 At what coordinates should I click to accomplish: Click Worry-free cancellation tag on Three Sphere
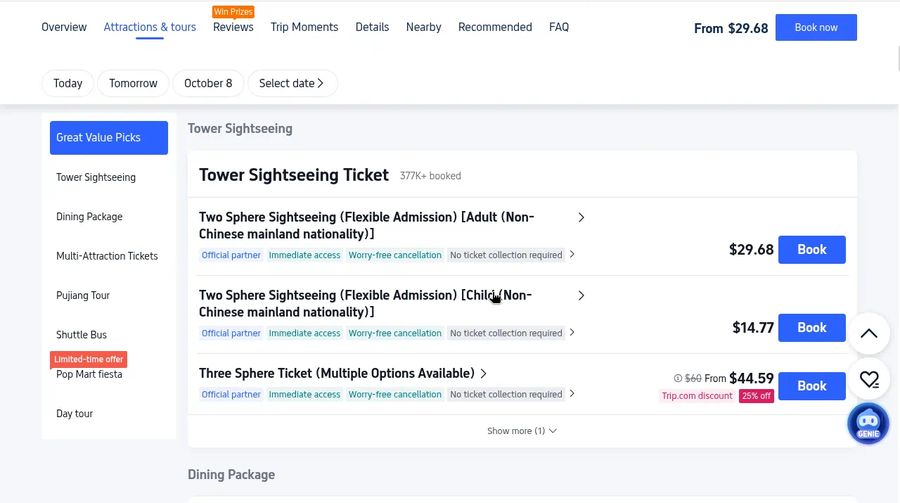point(395,394)
